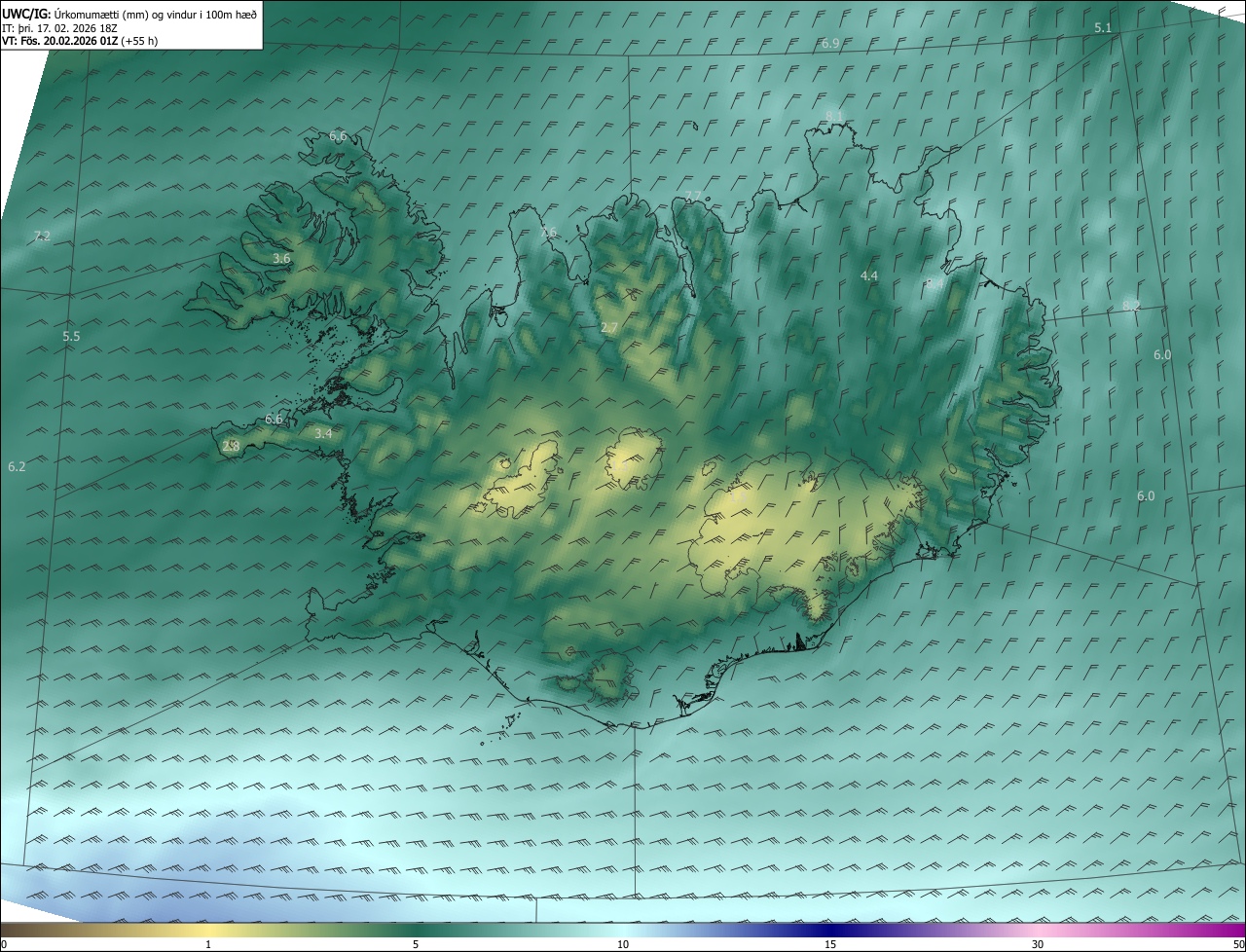1246x952 pixels.
Task: Select the 5.1 value label
Action: tap(1103, 28)
